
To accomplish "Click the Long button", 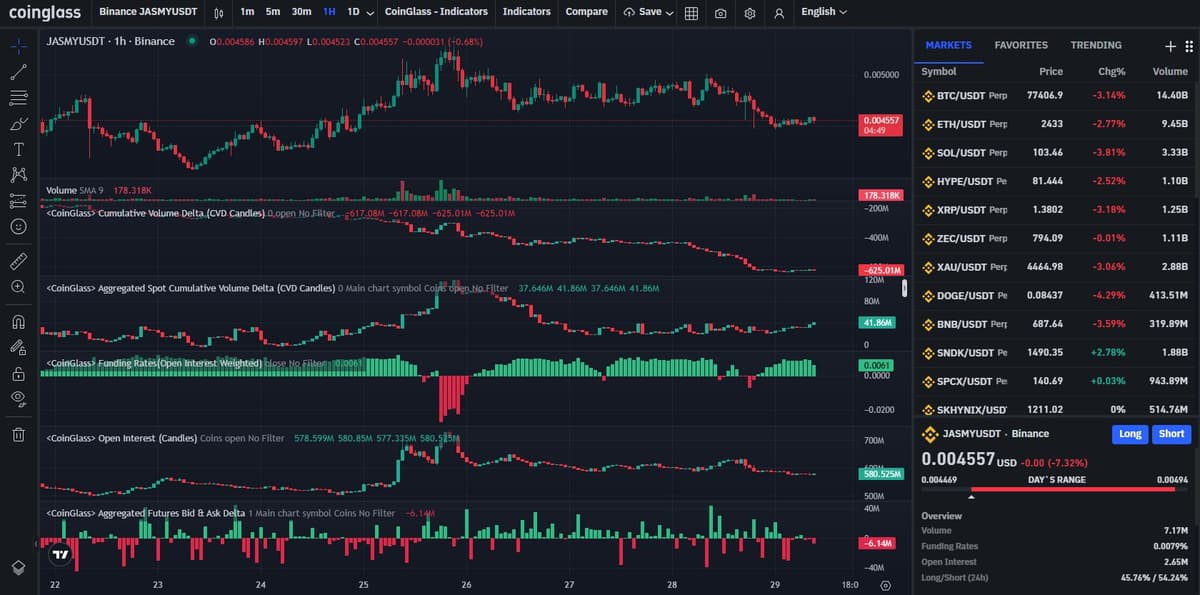I will [1130, 434].
